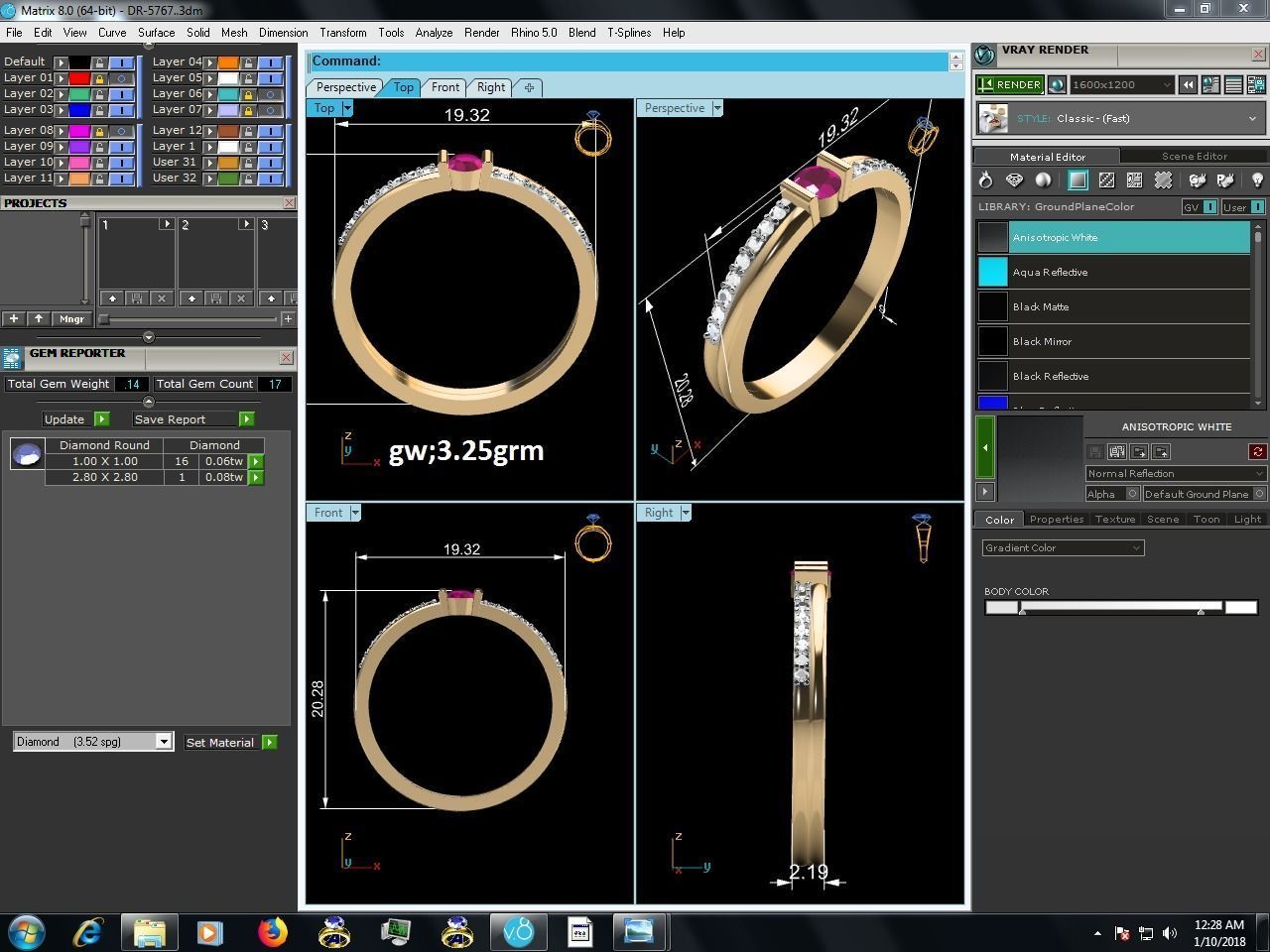Toggle visibility of User 32 layer
Viewport: 1270px width, 952px height.
(x=270, y=178)
